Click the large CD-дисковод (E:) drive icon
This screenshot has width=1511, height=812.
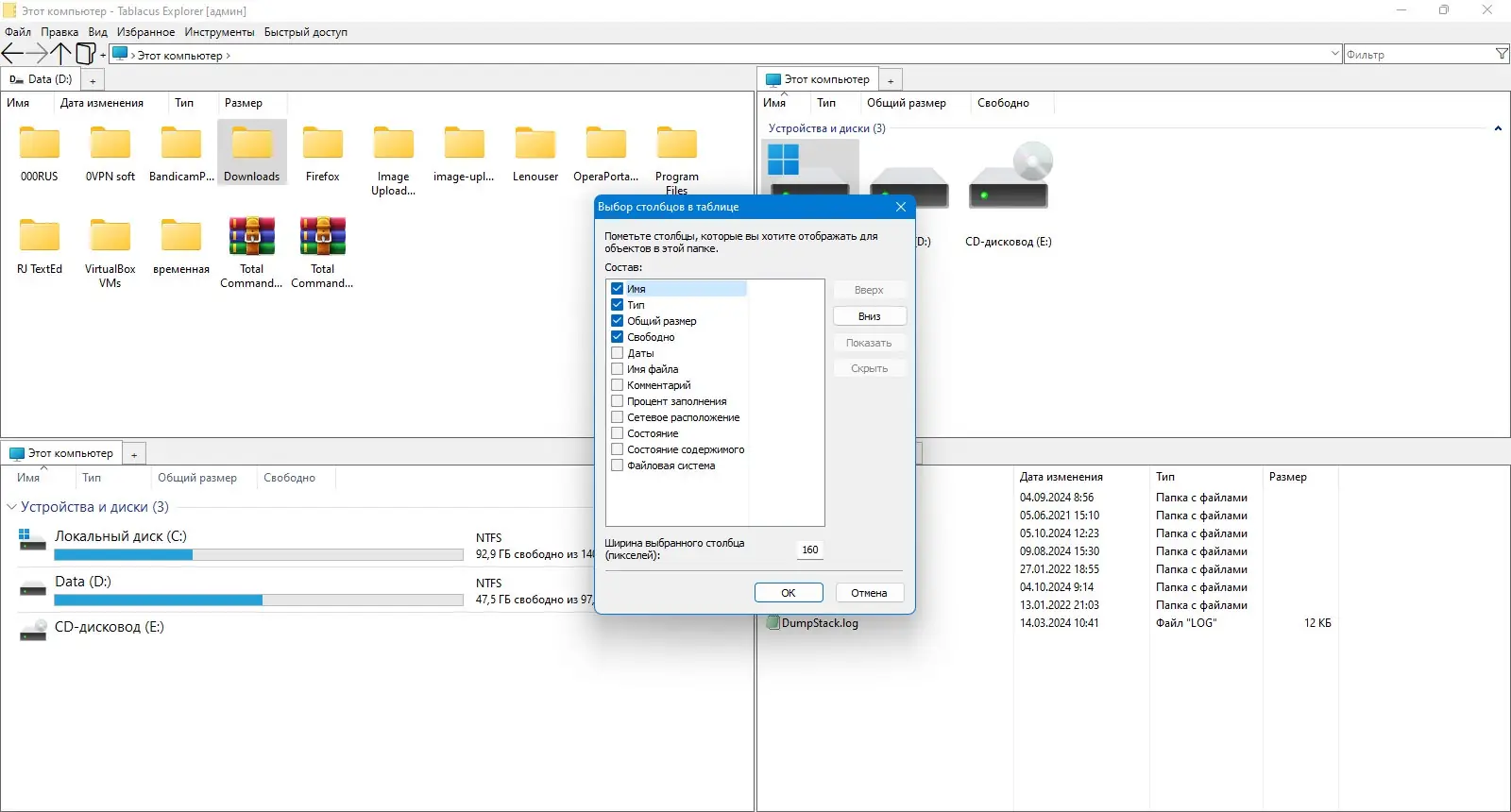click(1009, 176)
